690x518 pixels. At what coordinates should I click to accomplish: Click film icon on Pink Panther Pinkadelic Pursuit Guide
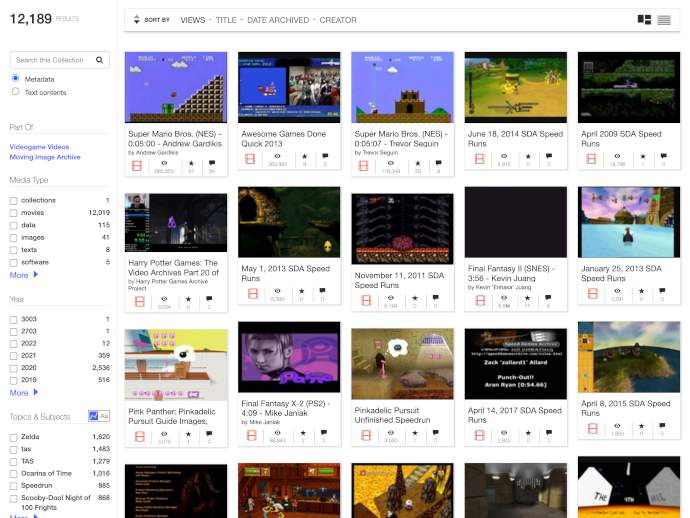pyautogui.click(x=139, y=437)
